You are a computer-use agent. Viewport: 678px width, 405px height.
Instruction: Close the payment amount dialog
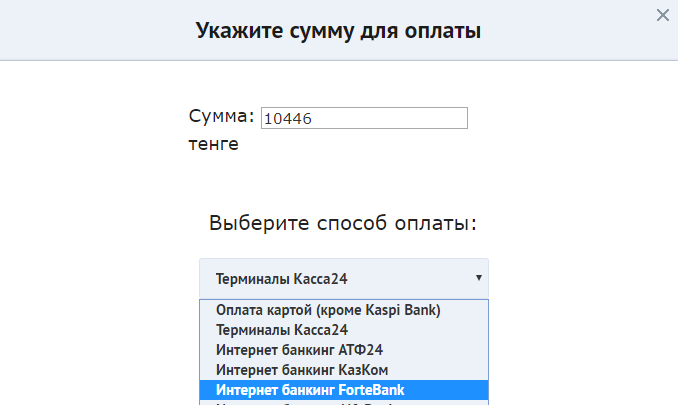coord(662,15)
